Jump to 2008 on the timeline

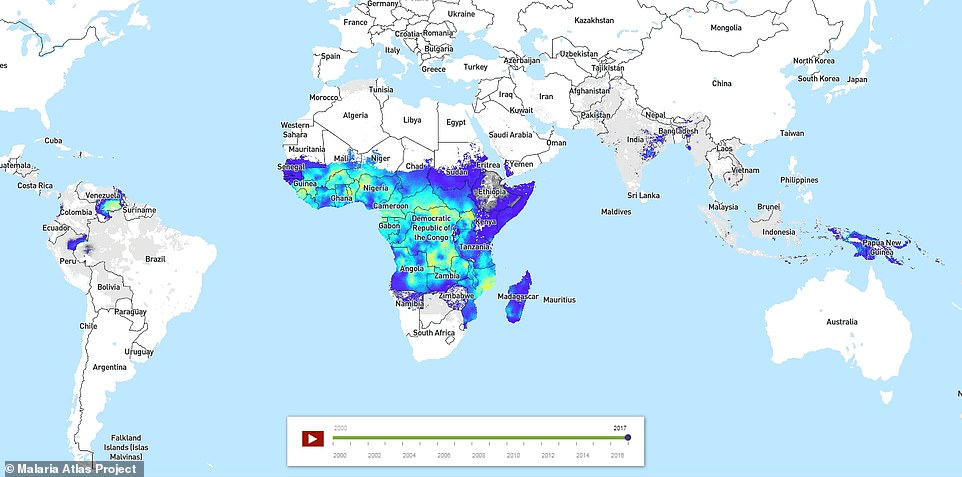[x=479, y=453]
